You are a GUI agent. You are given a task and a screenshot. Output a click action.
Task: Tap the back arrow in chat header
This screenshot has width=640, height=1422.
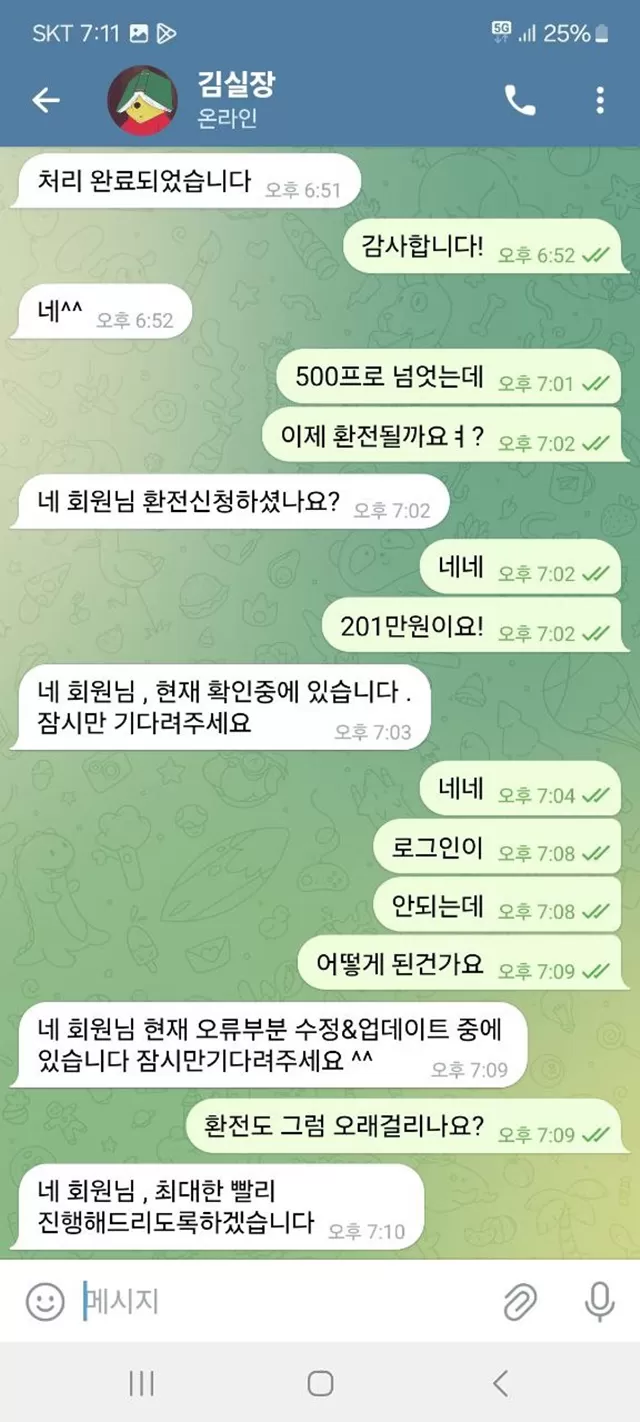46,100
